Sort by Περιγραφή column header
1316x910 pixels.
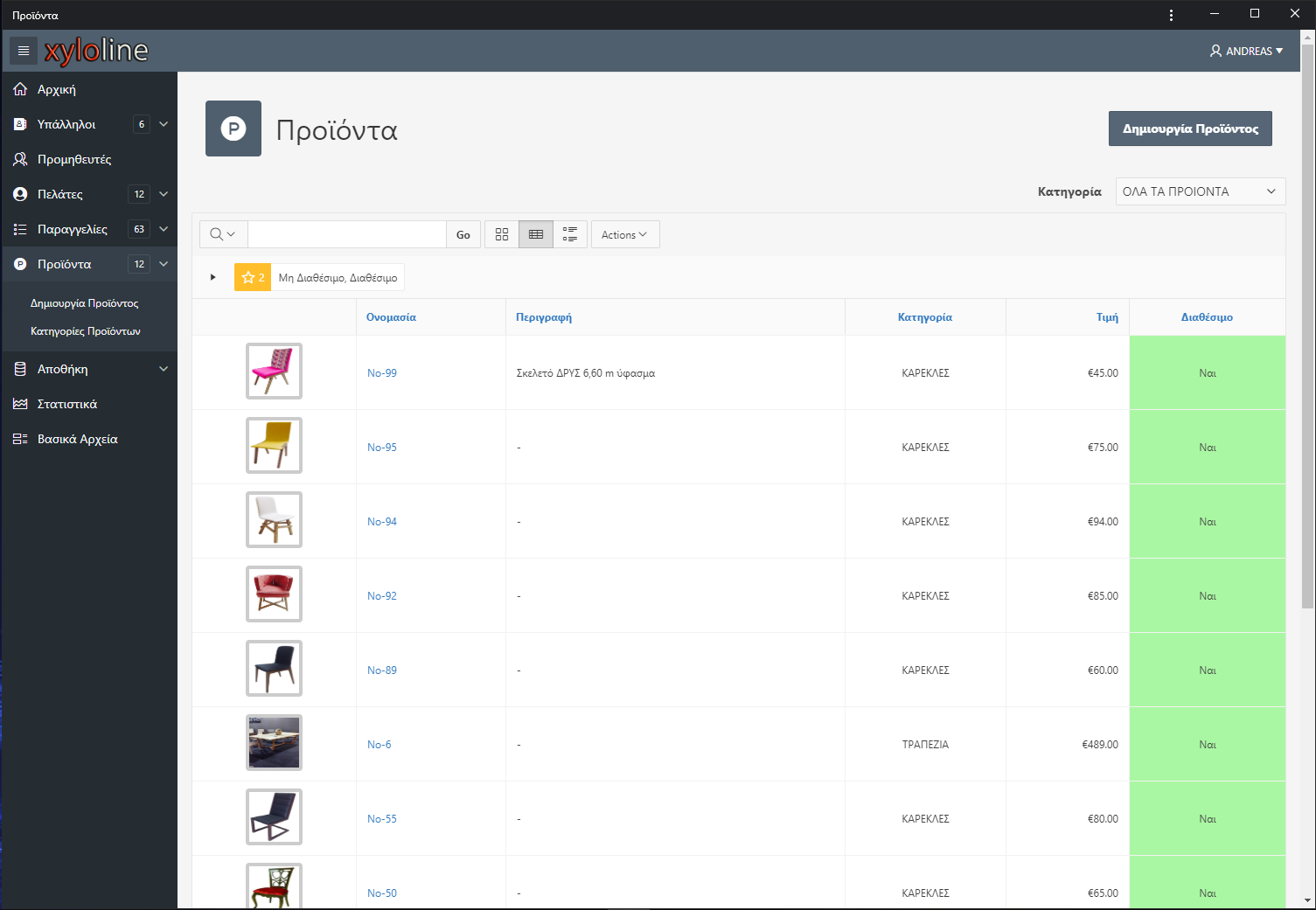(544, 317)
